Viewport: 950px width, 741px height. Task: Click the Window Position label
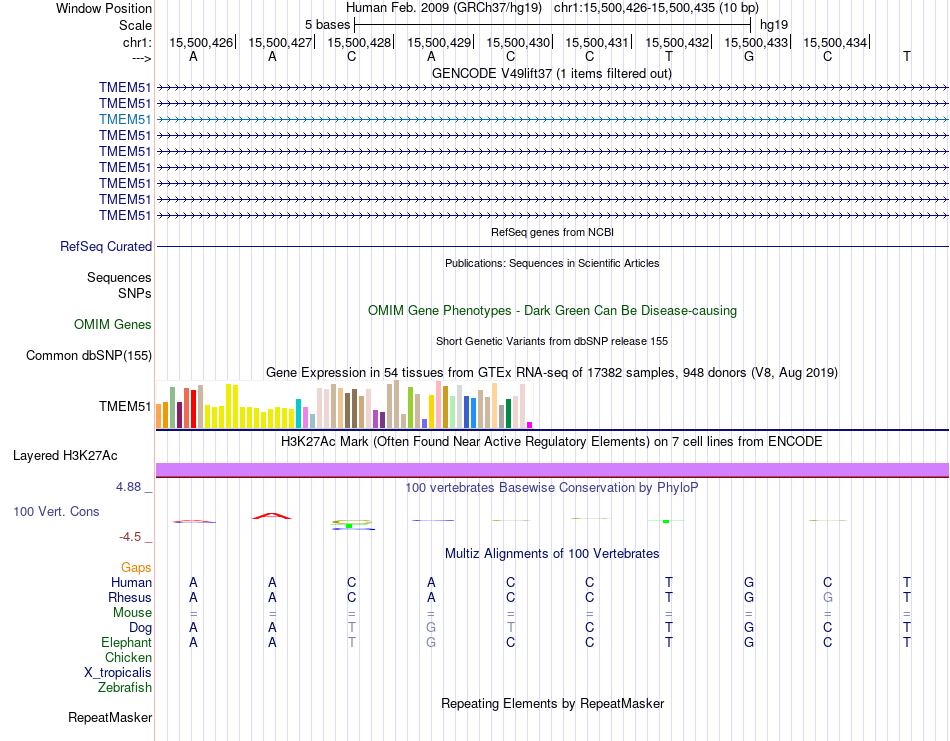[104, 8]
